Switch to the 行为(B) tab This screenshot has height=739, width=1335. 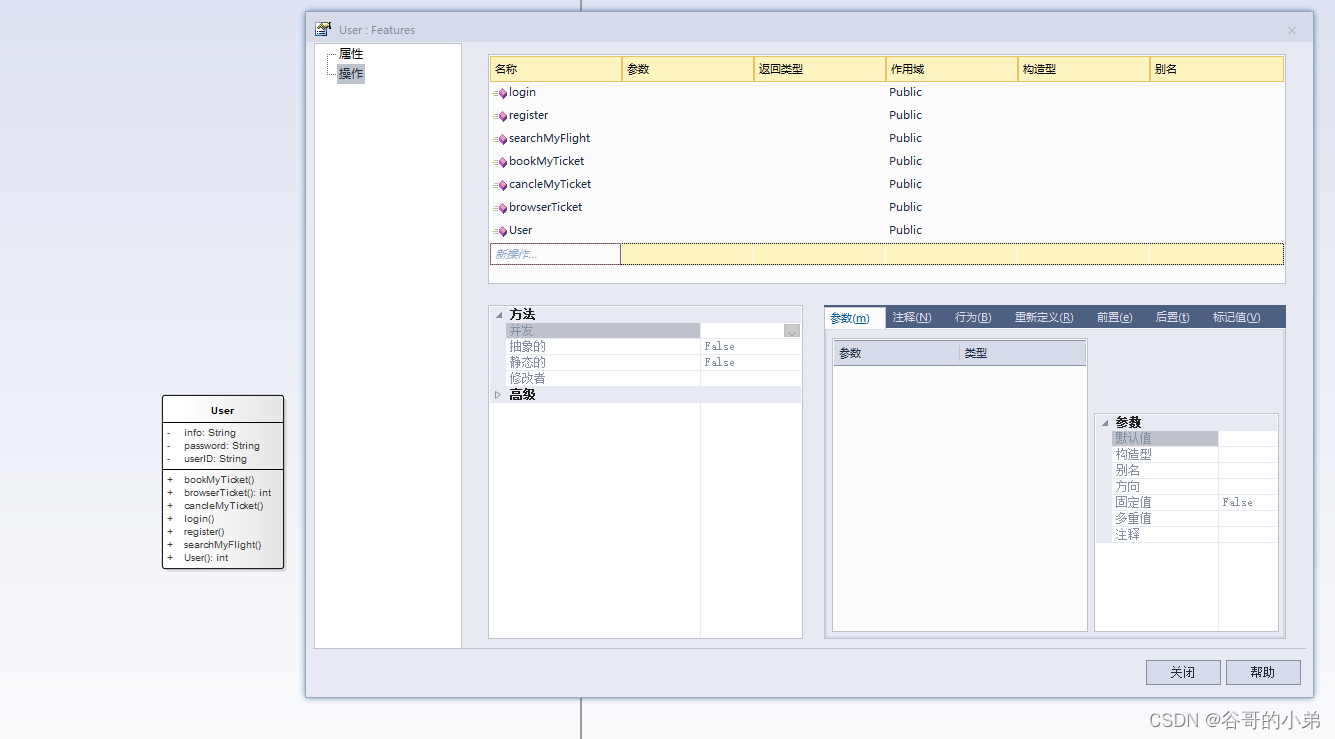coord(973,318)
